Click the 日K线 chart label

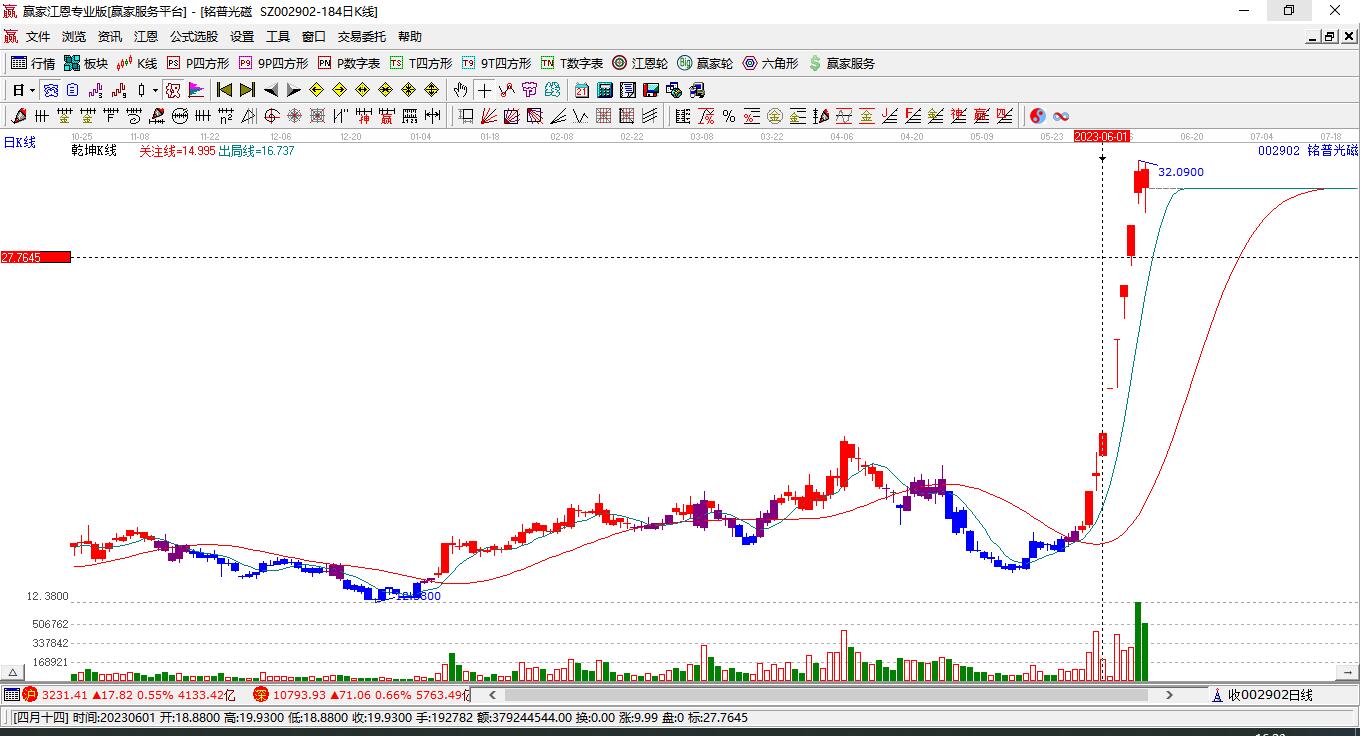click(20, 143)
